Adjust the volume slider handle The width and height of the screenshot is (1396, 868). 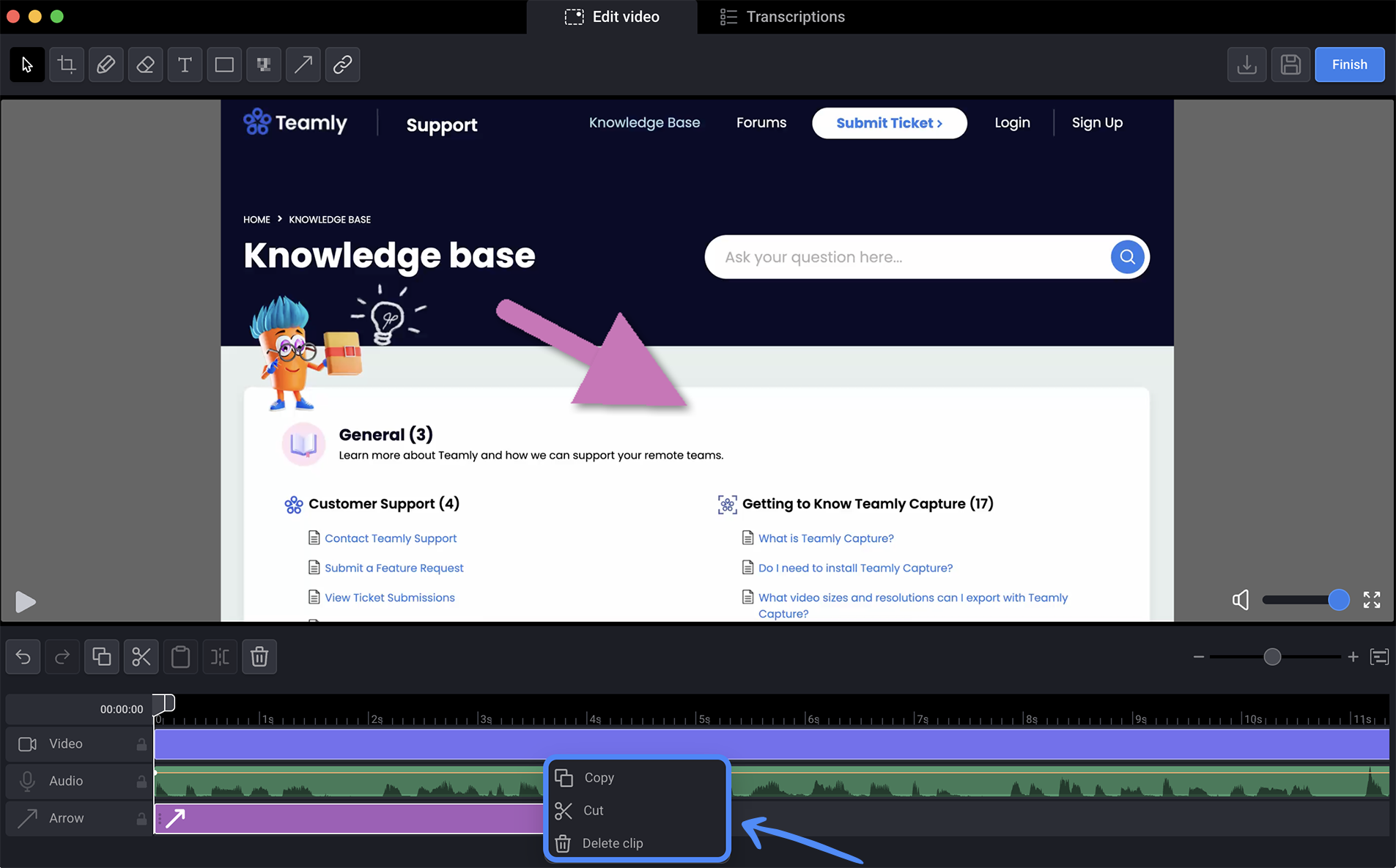[1338, 600]
